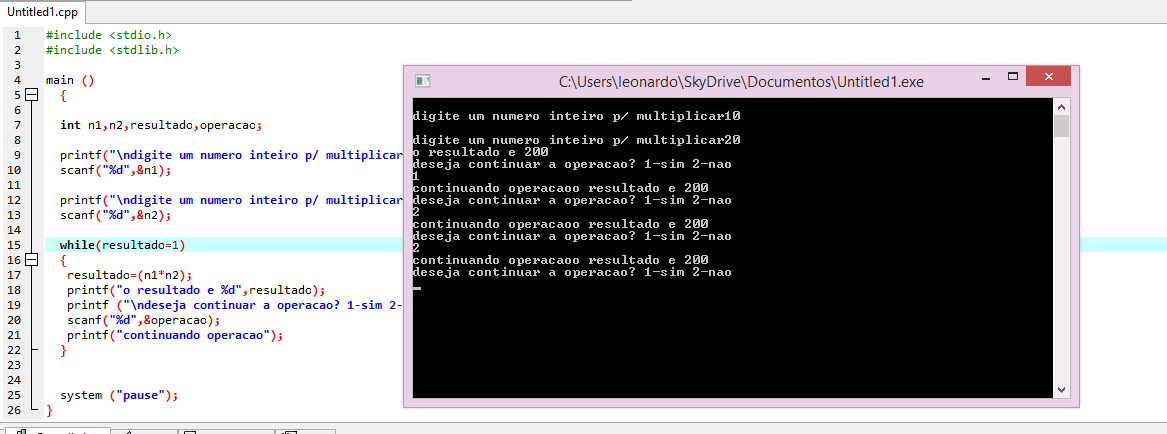Click the console vertical scrollbar thumb
Image resolution: width=1167 pixels, height=434 pixels.
pos(1062,126)
